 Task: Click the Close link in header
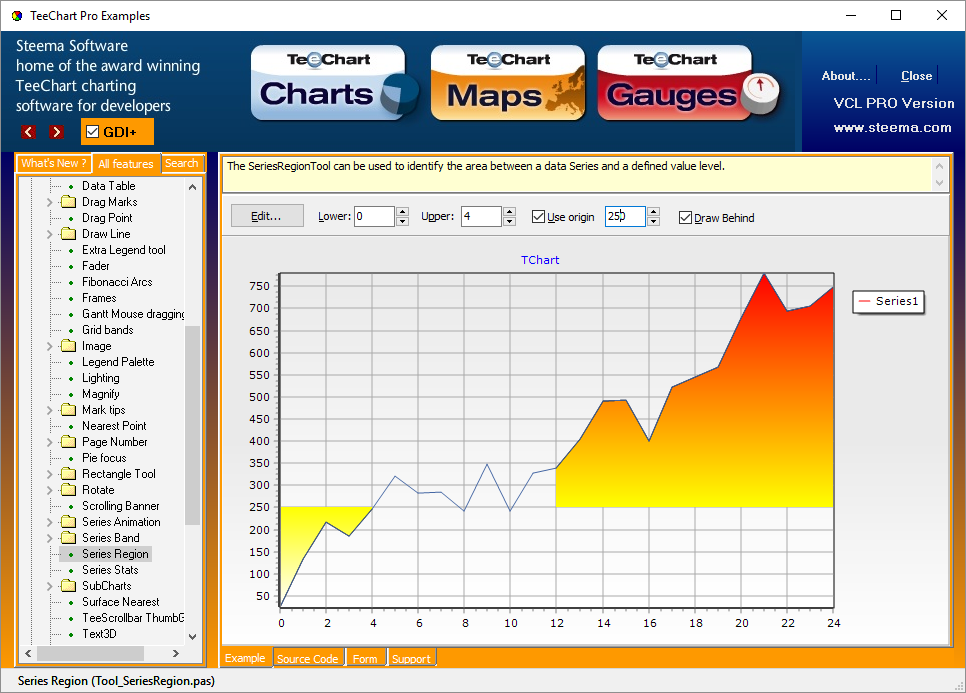tap(916, 76)
